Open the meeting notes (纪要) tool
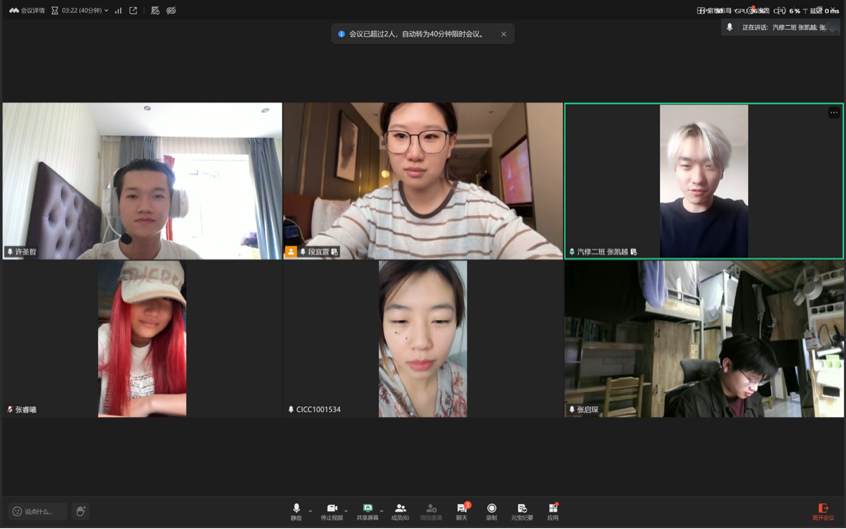This screenshot has height=529, width=846. click(522, 512)
